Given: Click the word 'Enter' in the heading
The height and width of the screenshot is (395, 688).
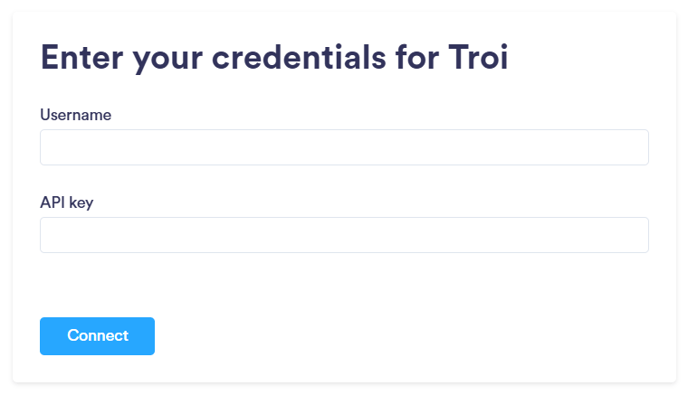Looking at the screenshot, I should 82,57.
